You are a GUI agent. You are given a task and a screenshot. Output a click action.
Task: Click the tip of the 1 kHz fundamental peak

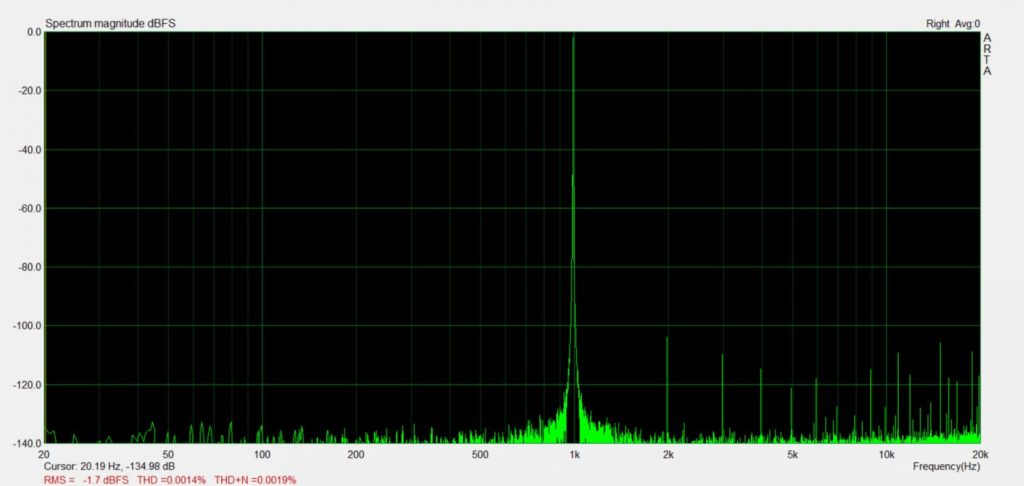(573, 38)
